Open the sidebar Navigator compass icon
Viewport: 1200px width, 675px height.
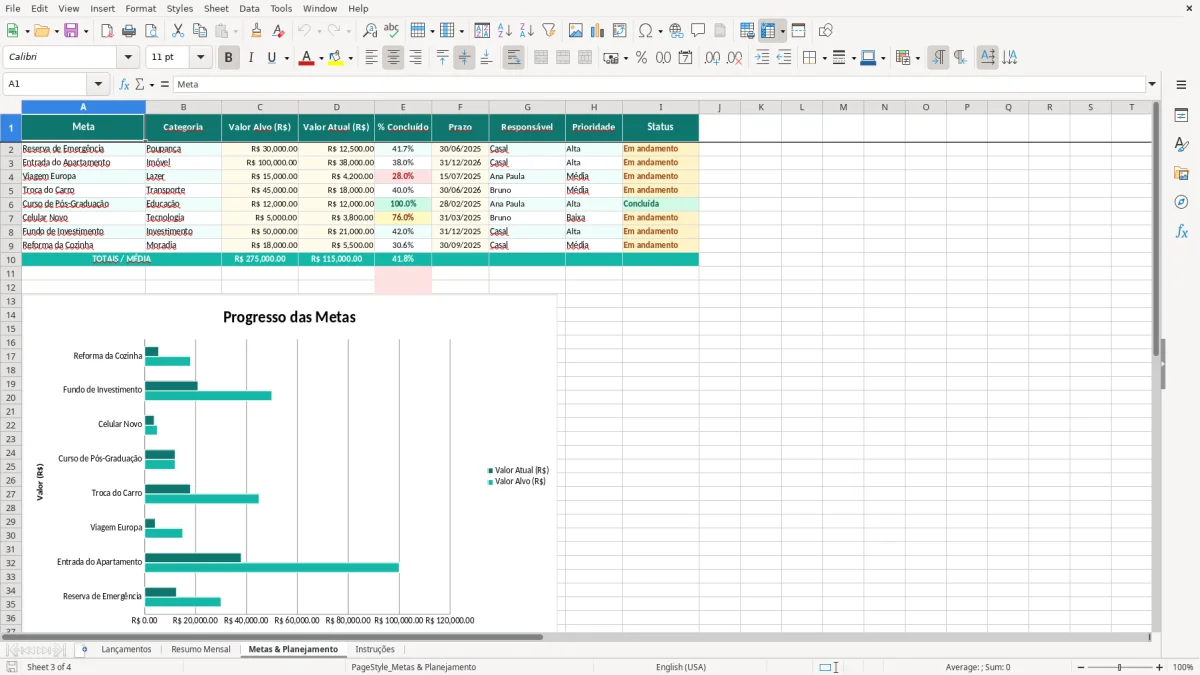pyautogui.click(x=1182, y=202)
